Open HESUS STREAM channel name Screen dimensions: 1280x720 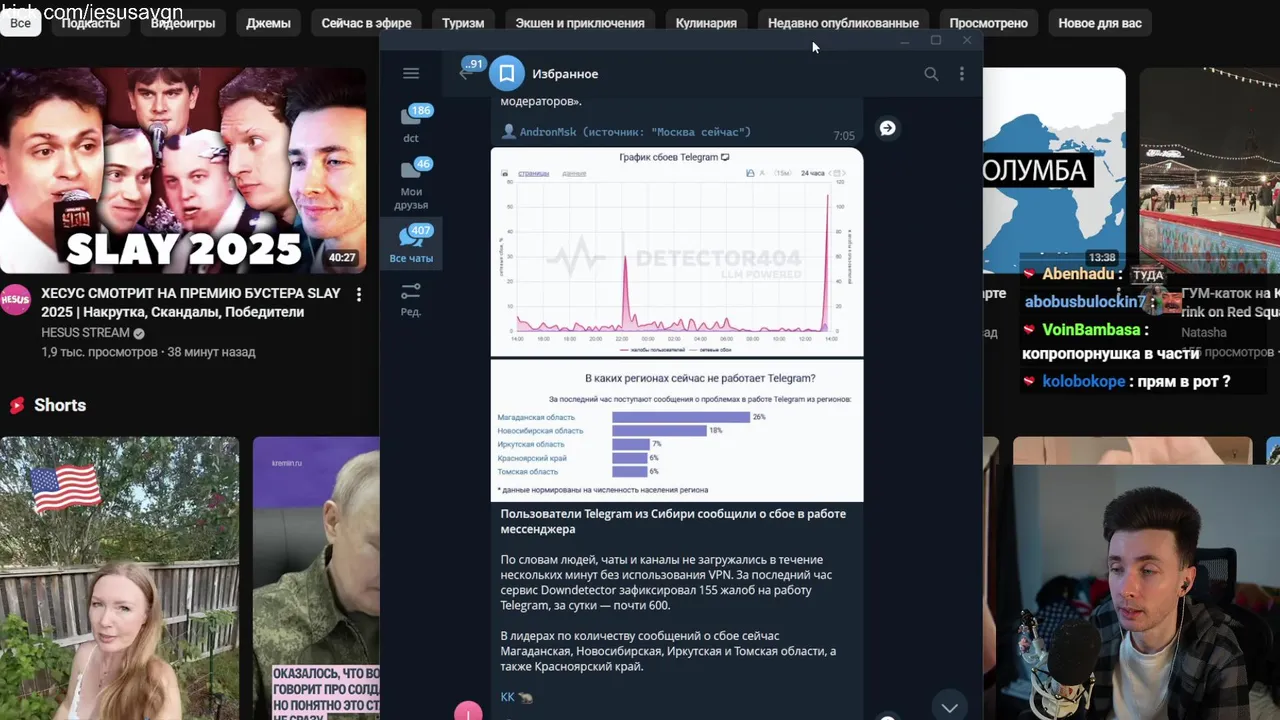tap(85, 333)
